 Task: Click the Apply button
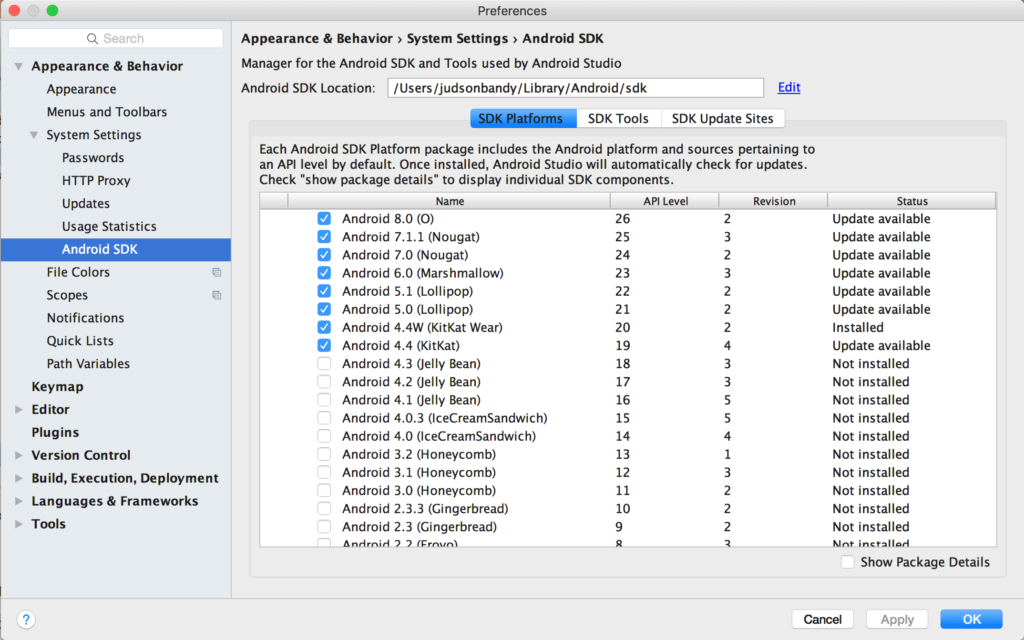click(897, 619)
